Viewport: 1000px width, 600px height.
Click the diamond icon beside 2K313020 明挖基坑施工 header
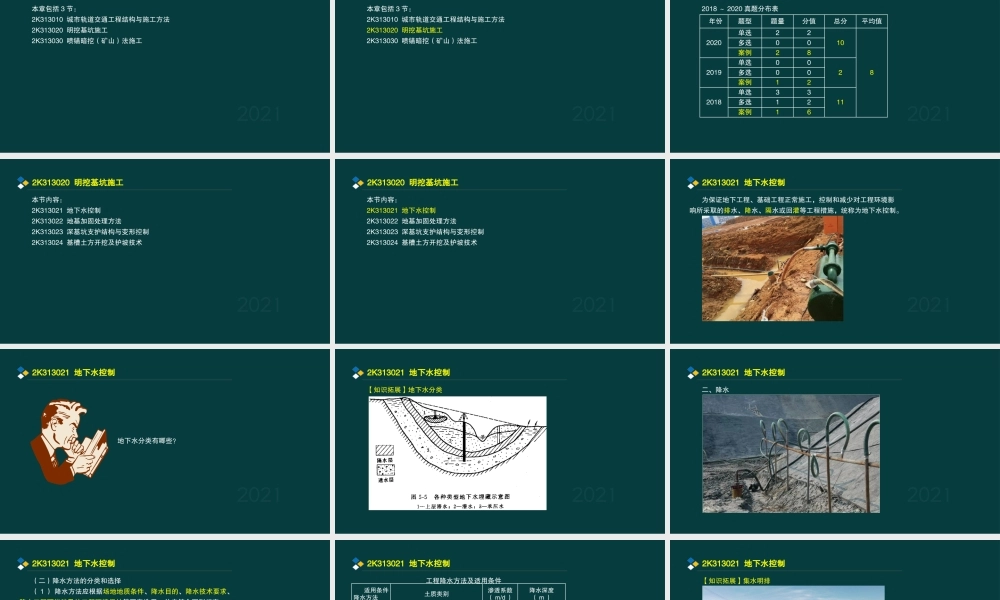pos(22,182)
